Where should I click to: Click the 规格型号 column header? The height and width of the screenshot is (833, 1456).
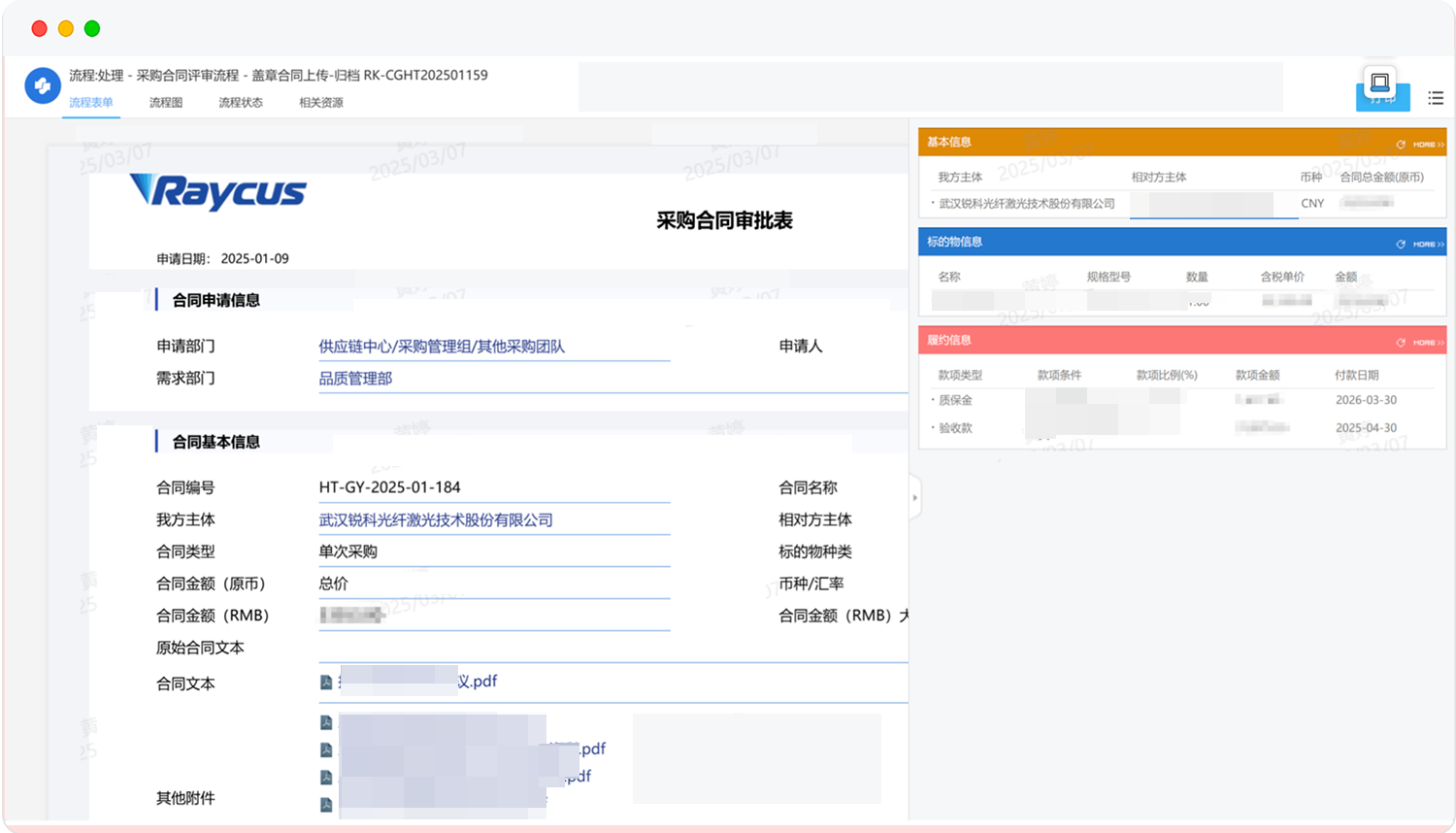[1109, 277]
